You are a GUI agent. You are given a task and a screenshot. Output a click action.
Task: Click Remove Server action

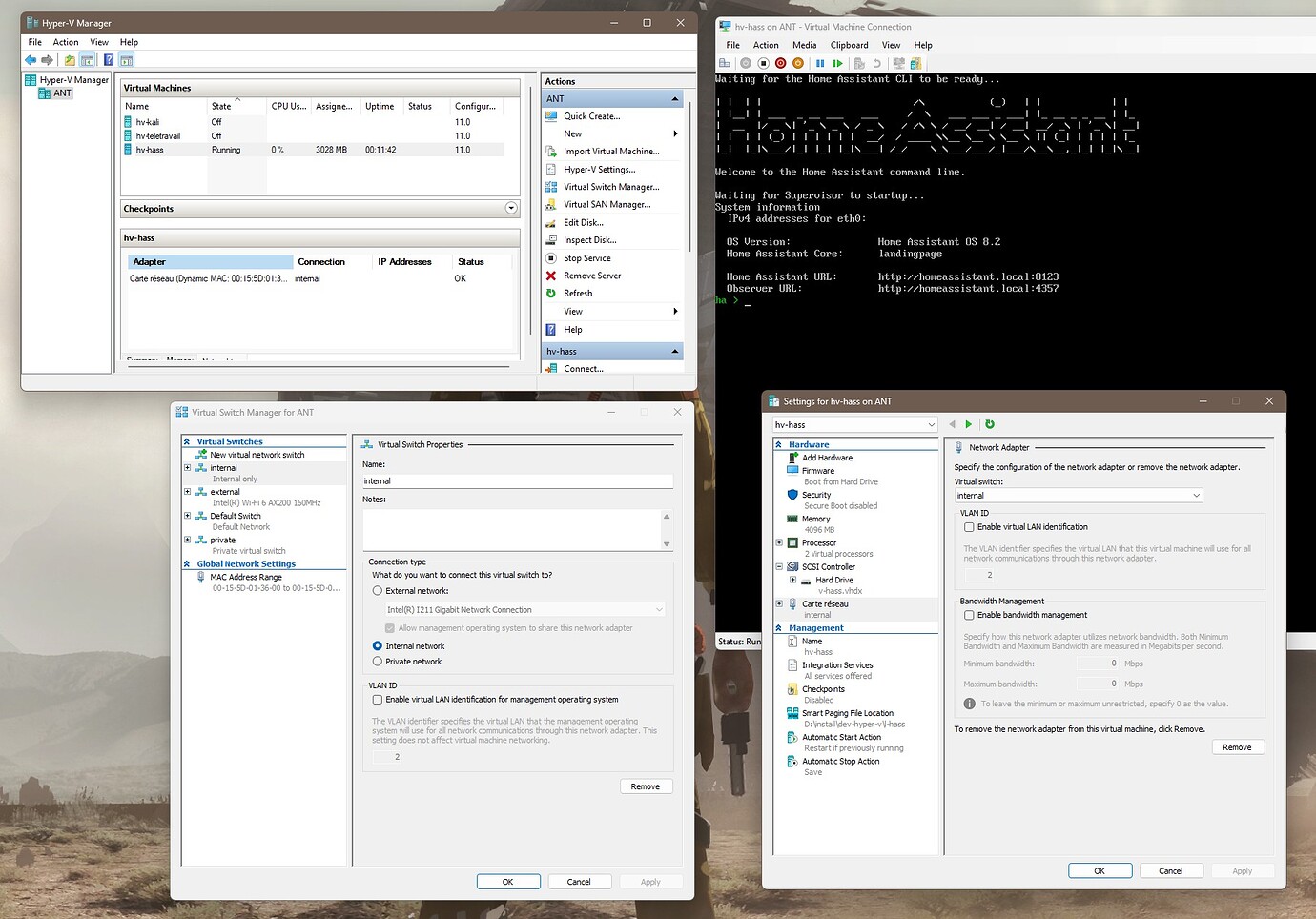592,275
